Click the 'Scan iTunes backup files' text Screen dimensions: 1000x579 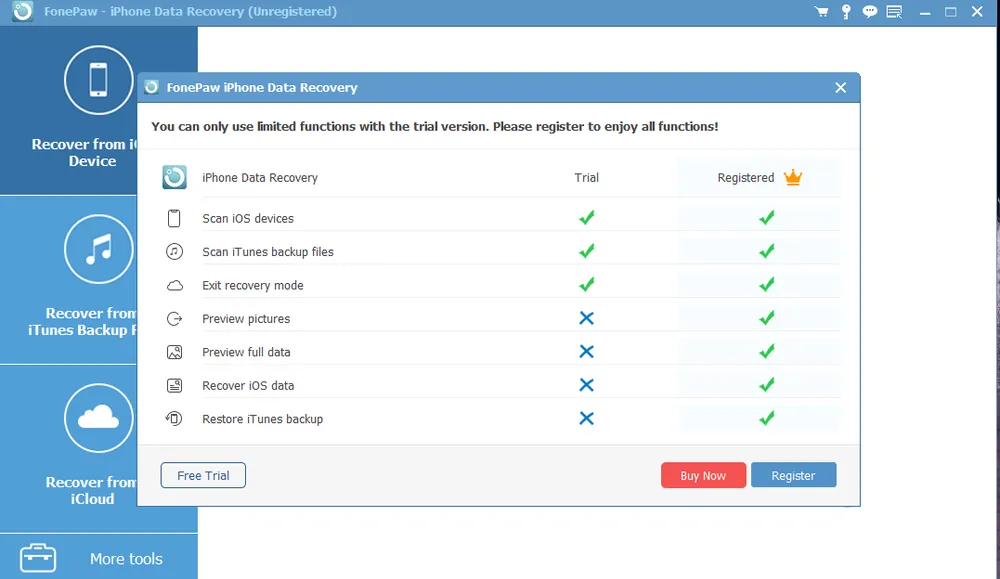268,251
